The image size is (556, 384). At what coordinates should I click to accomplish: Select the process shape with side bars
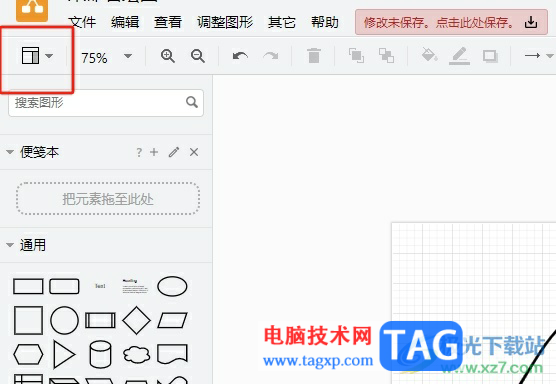[x=100, y=321]
